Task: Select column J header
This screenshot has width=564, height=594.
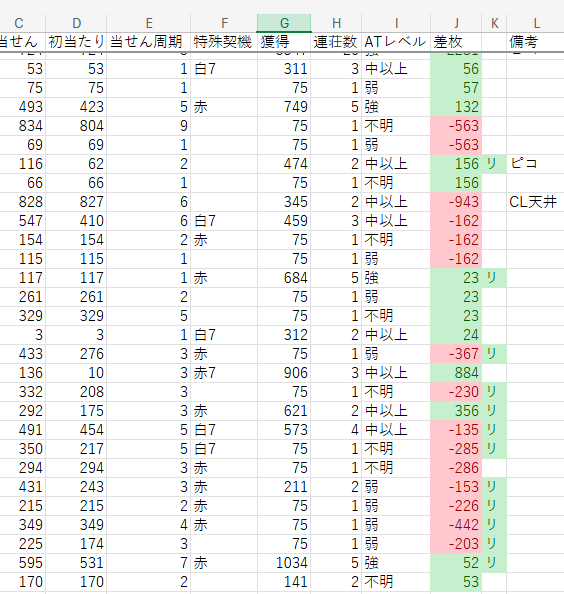Action: point(456,23)
